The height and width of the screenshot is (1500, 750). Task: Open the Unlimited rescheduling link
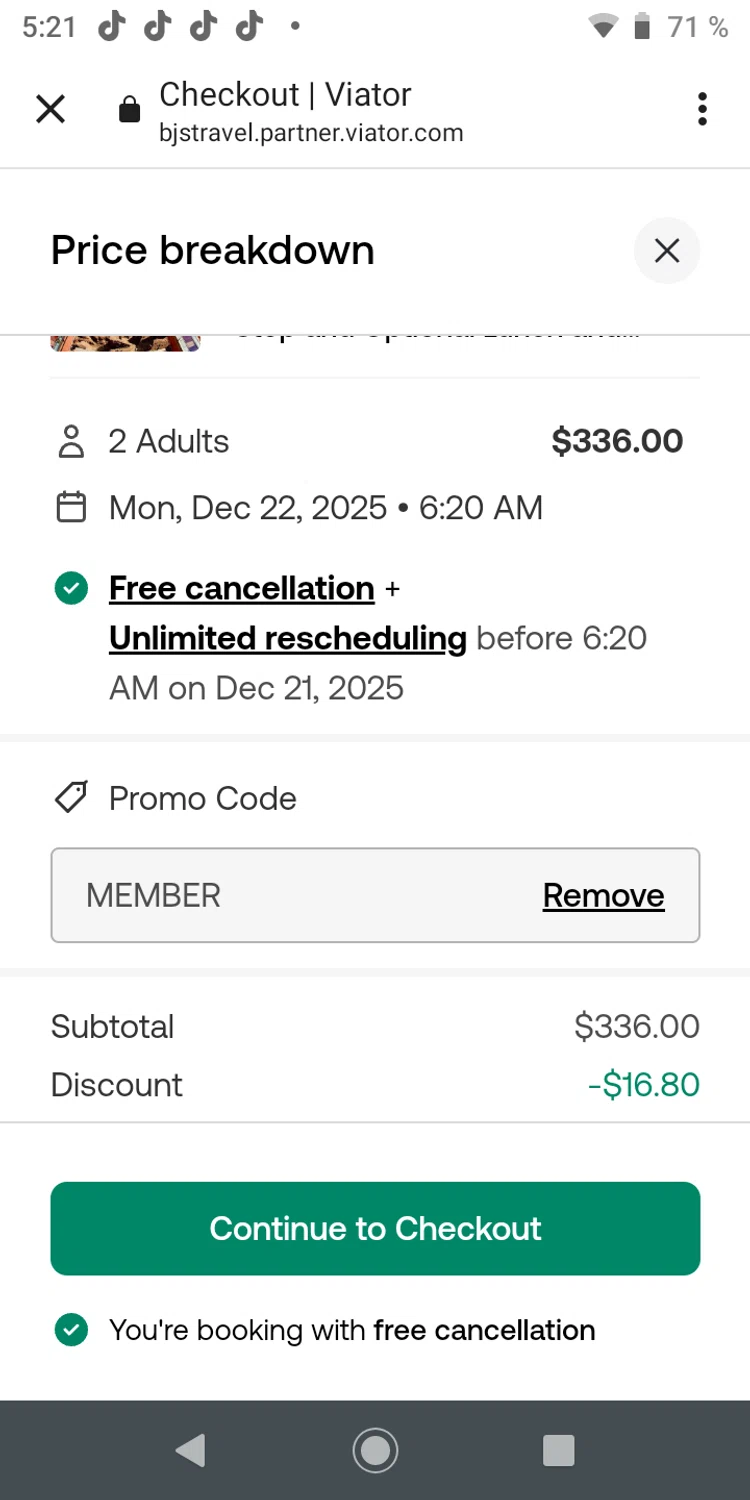tap(287, 638)
